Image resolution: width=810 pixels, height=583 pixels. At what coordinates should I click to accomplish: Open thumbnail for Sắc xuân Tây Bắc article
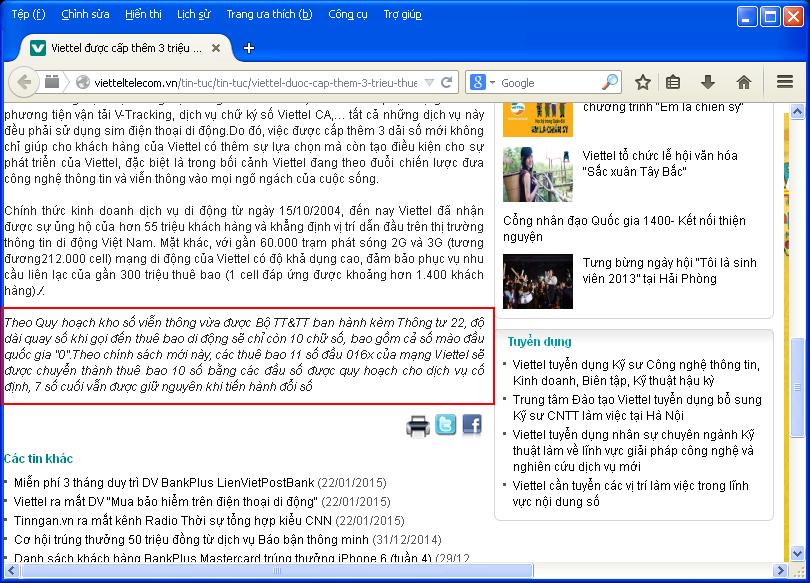tap(538, 174)
